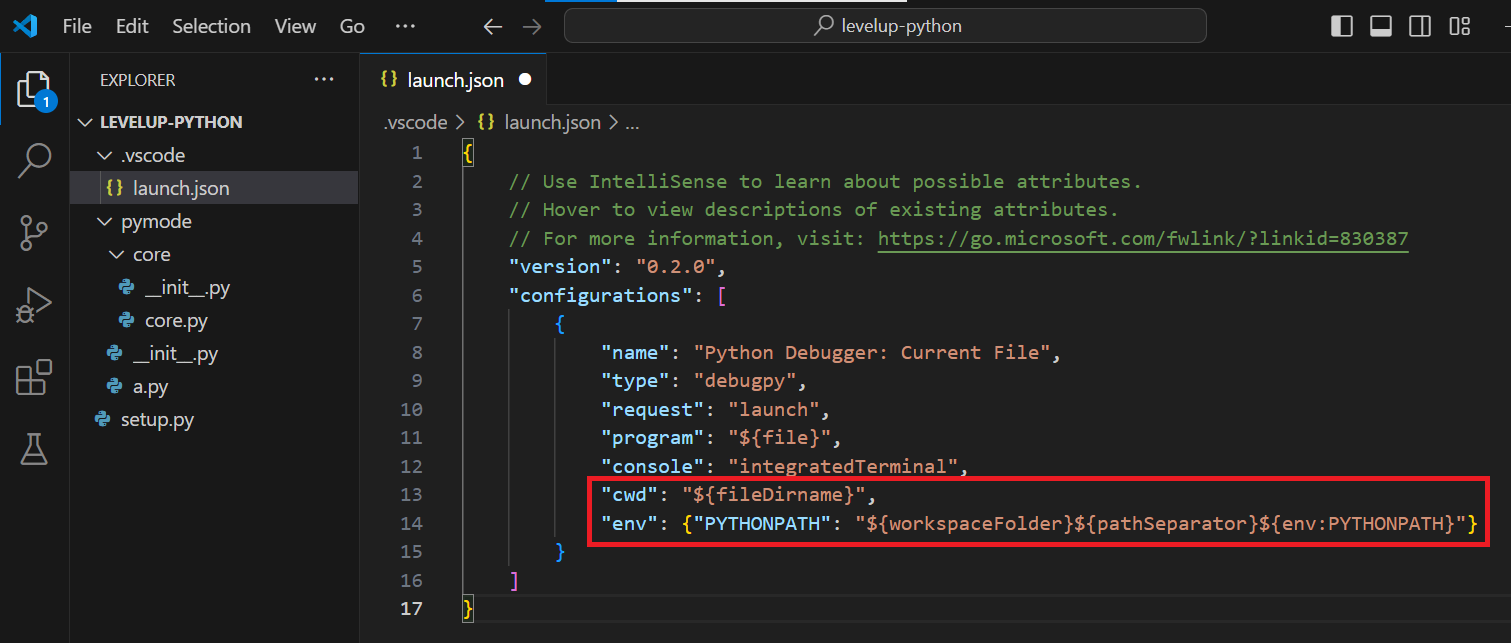Open the go.microsoft.com fwlink URL
This screenshot has width=1511, height=643.
pyautogui.click(x=1143, y=239)
